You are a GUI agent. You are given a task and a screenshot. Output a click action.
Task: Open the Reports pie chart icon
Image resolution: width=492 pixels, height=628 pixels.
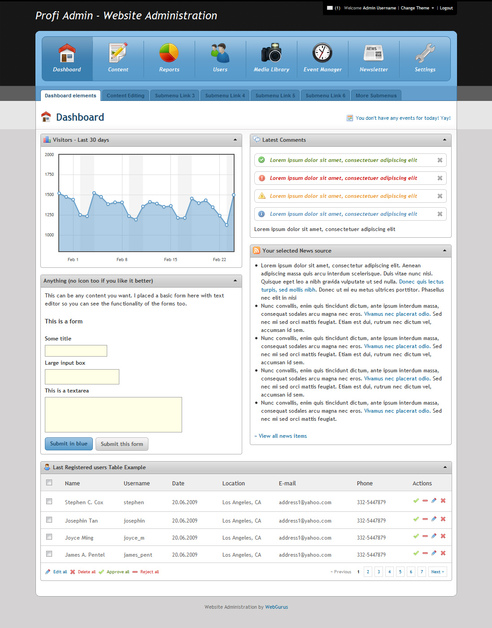pyautogui.click(x=169, y=53)
